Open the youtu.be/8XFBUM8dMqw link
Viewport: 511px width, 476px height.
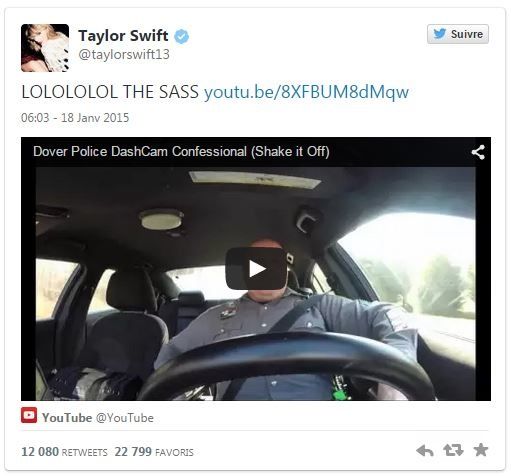click(x=306, y=92)
